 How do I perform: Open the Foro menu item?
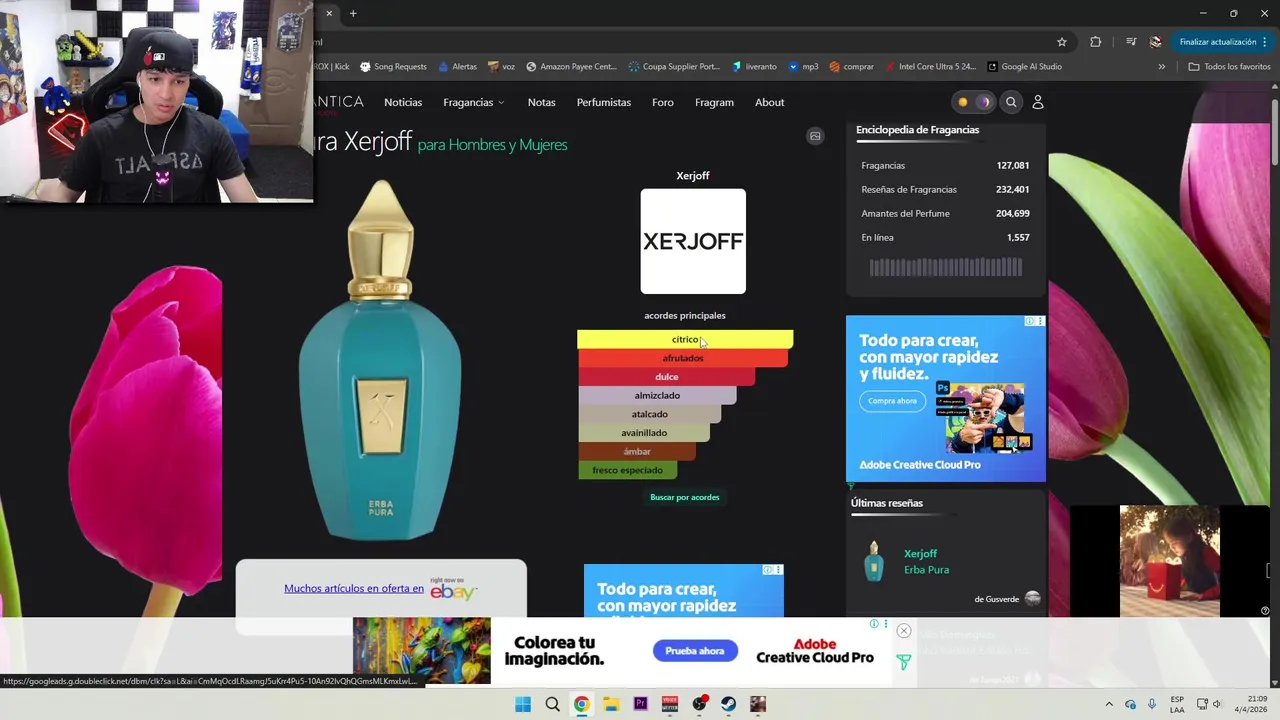662,102
